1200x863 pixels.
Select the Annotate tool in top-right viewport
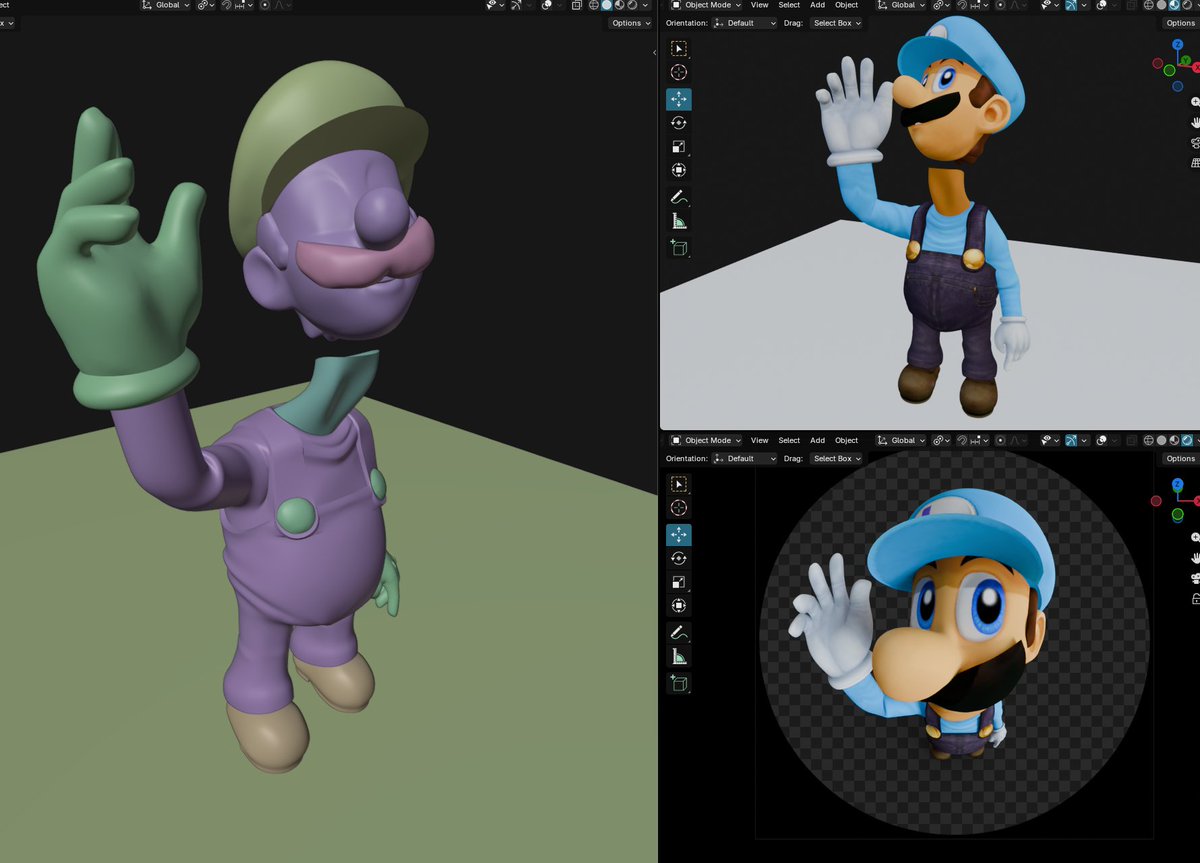(679, 197)
